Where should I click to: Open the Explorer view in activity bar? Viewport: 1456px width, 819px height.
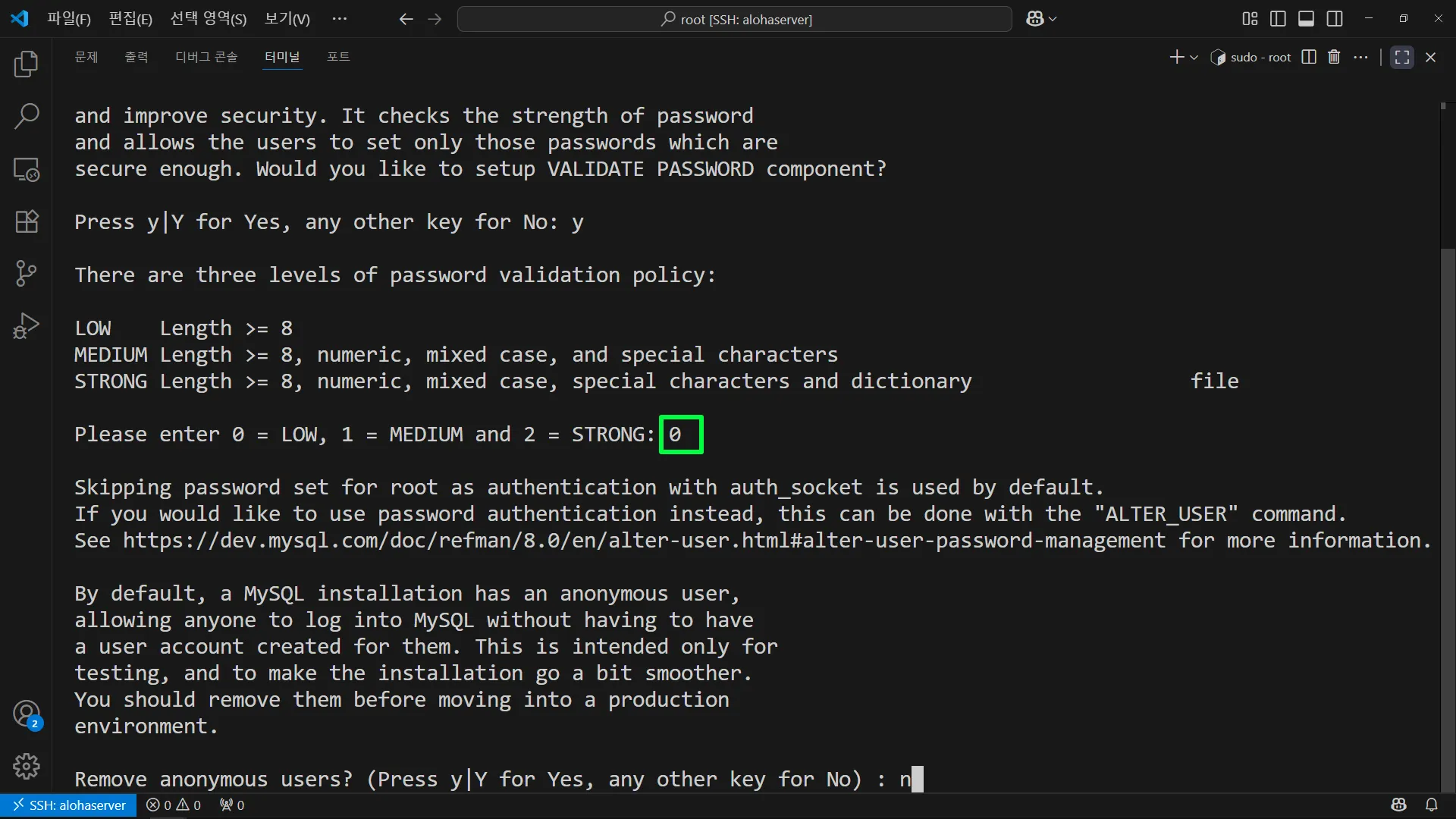coord(27,64)
